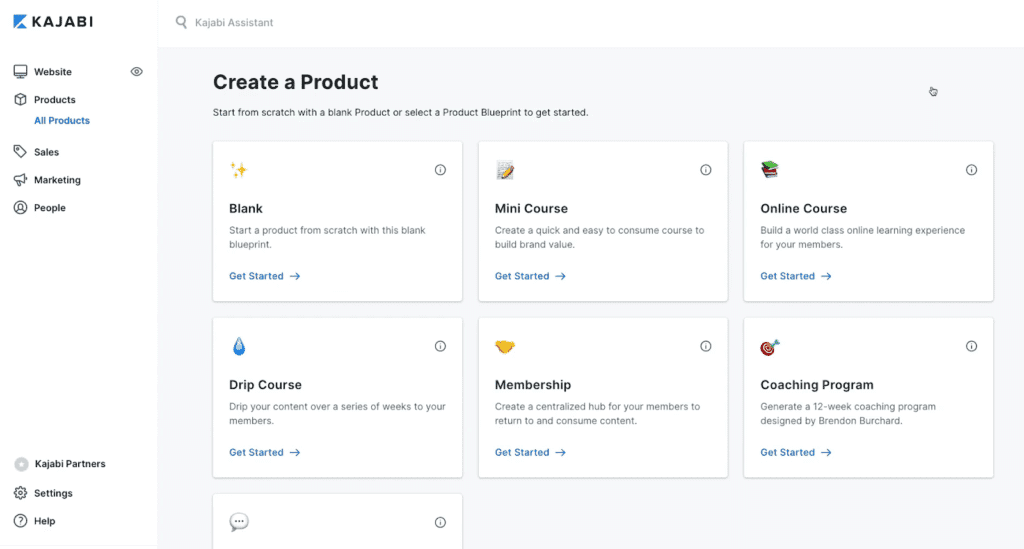The image size is (1024, 549).
Task: Show info for the Membership blueprint
Action: tap(706, 346)
